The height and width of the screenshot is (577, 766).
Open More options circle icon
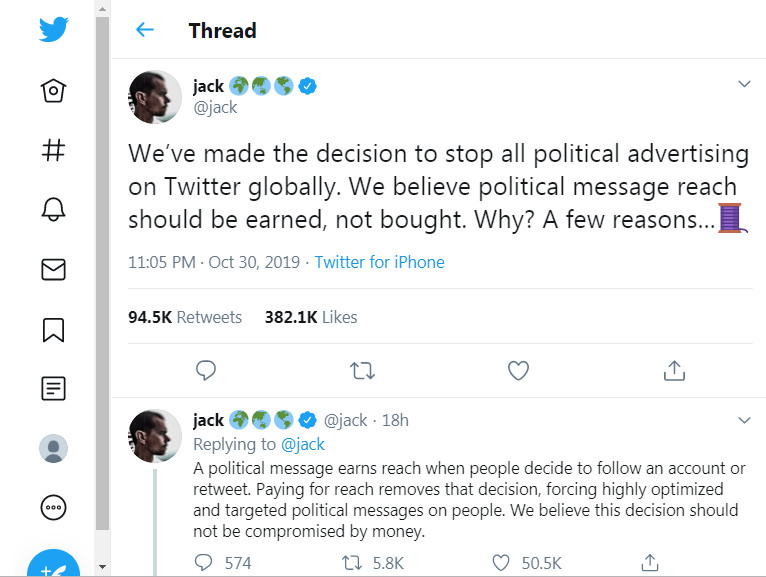pos(53,507)
